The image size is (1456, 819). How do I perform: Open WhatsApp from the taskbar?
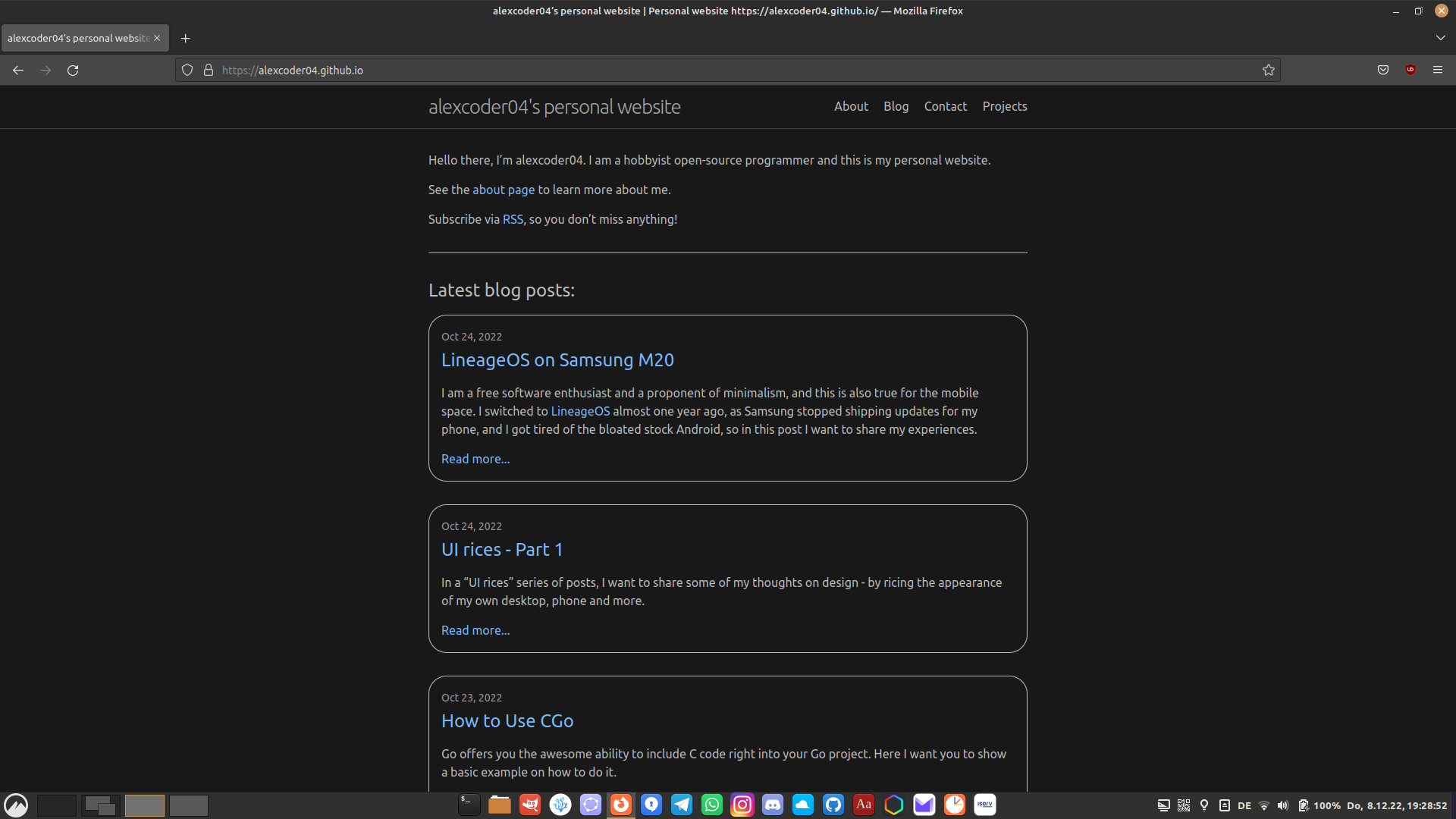coord(712,805)
